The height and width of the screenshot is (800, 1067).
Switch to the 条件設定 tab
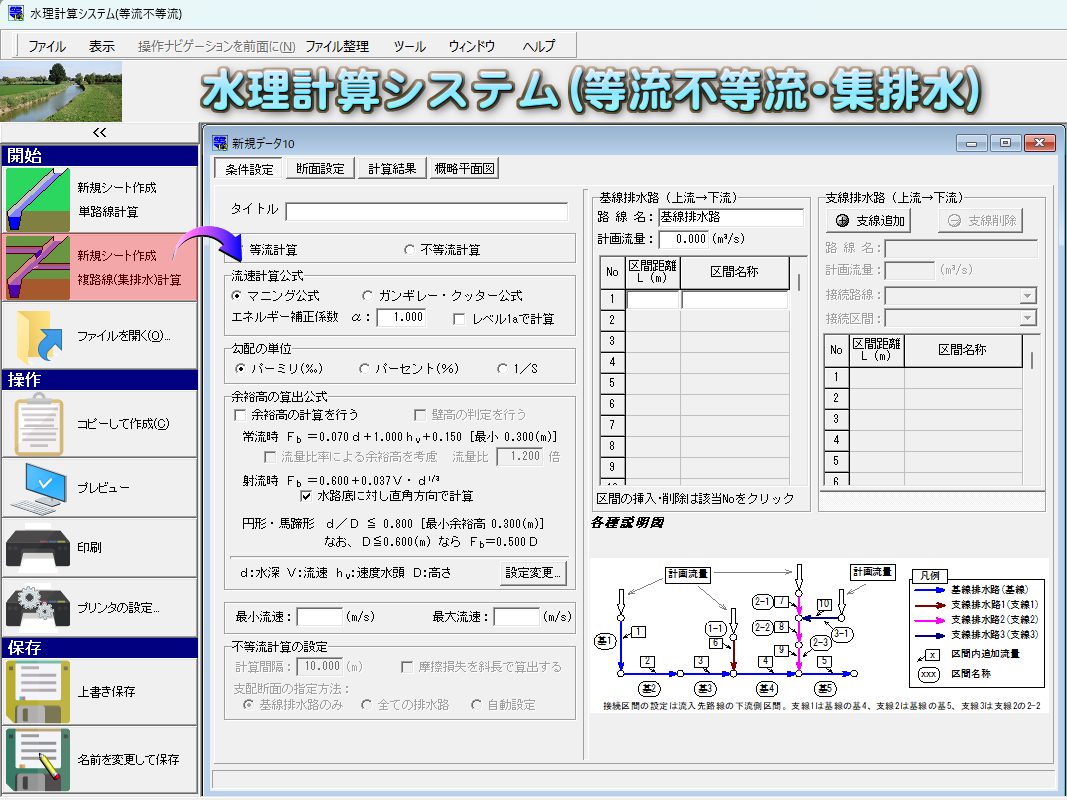[x=249, y=169]
